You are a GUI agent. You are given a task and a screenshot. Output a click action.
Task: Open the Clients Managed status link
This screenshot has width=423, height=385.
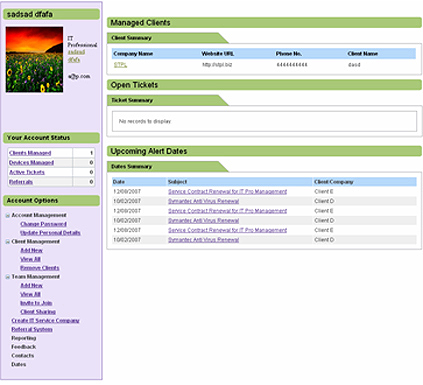coord(30,153)
